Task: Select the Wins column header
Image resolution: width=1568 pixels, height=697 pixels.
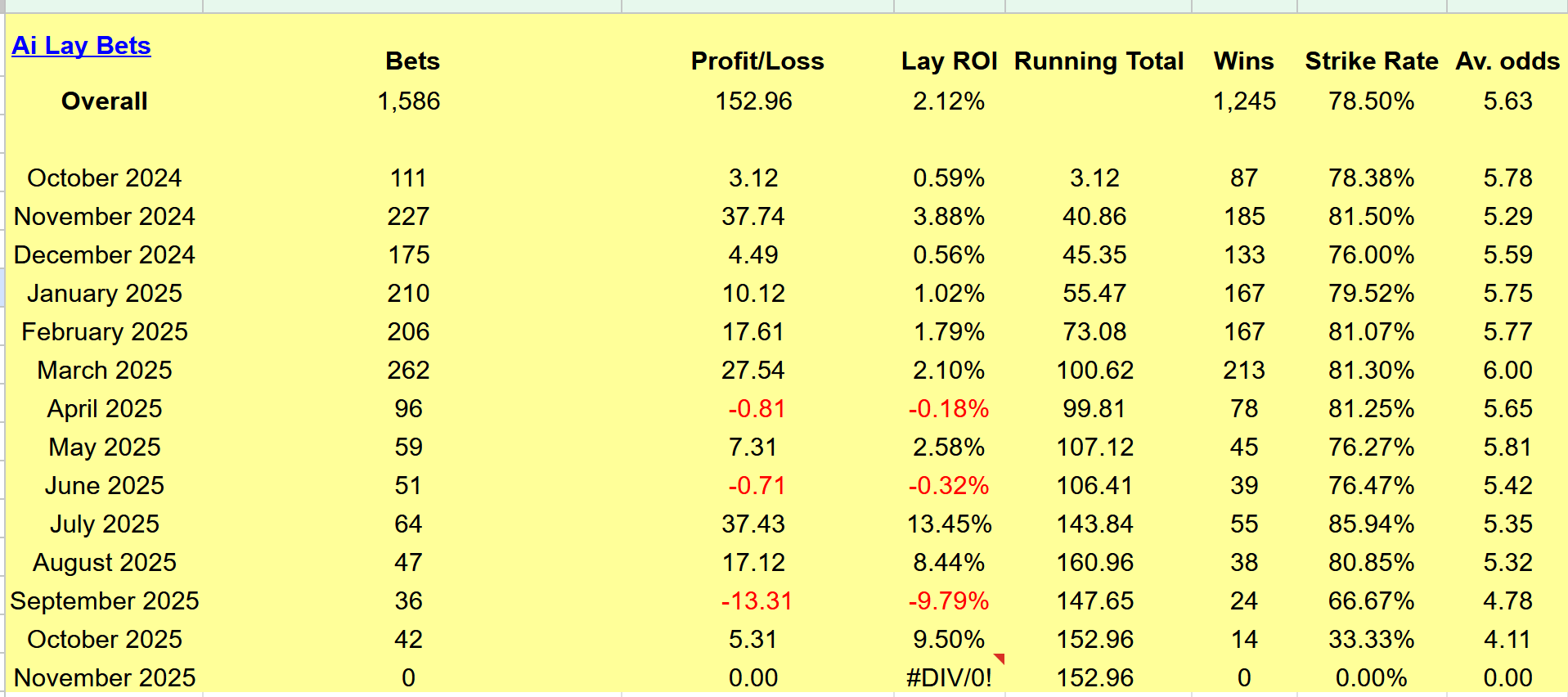Action: pyautogui.click(x=1243, y=61)
